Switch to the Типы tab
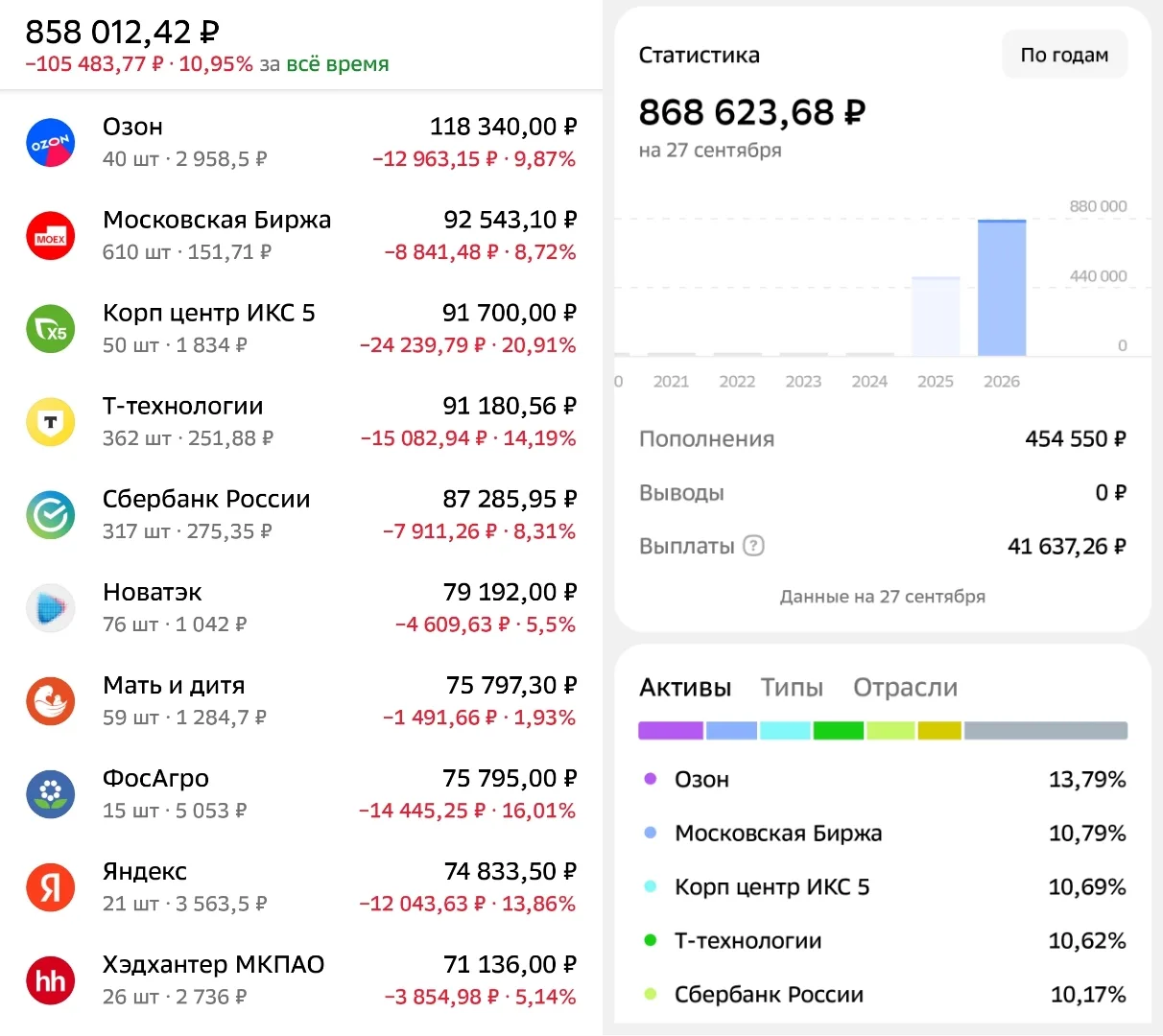Image resolution: width=1163 pixels, height=1036 pixels. [x=792, y=688]
